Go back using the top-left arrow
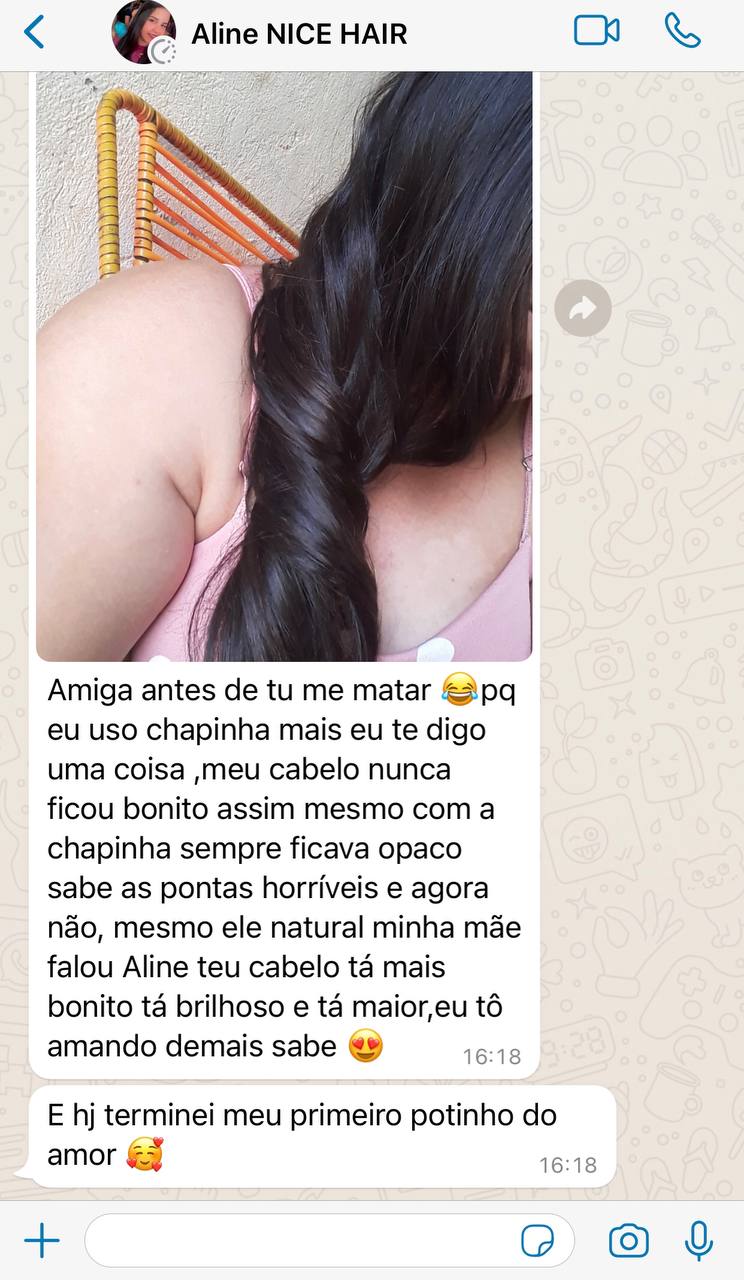 (x=34, y=32)
